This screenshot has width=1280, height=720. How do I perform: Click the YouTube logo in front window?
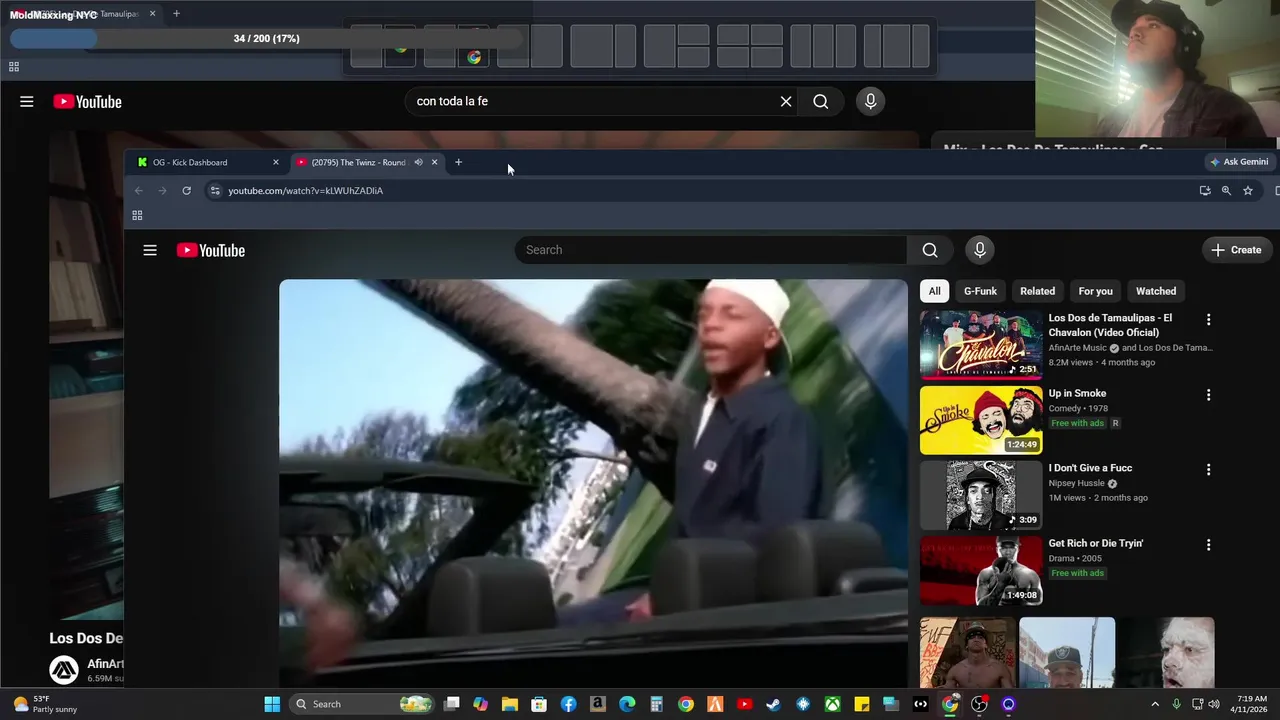click(x=211, y=250)
